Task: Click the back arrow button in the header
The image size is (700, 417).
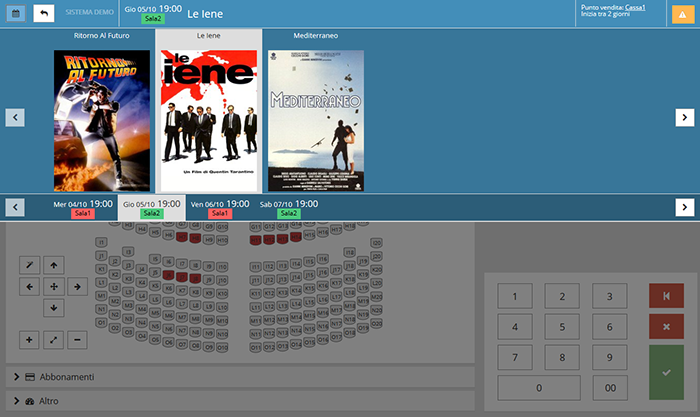Action: pyautogui.click(x=44, y=13)
